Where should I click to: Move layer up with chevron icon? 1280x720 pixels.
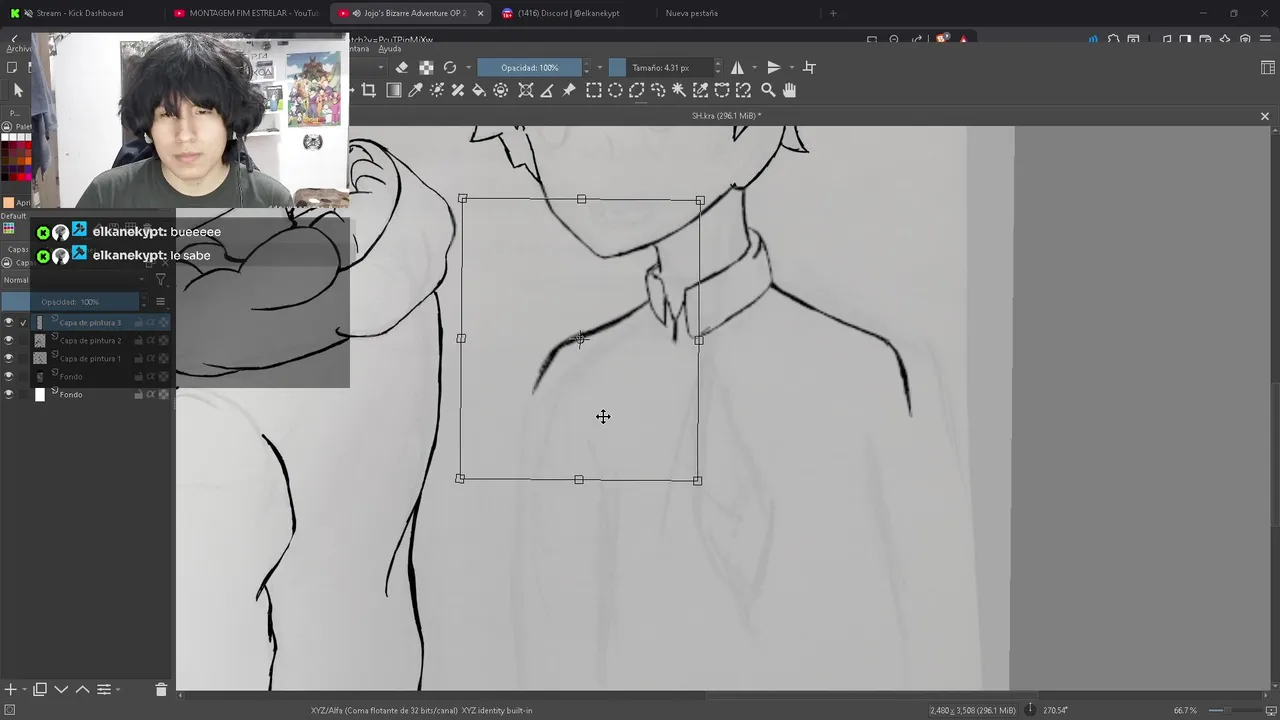(82, 689)
